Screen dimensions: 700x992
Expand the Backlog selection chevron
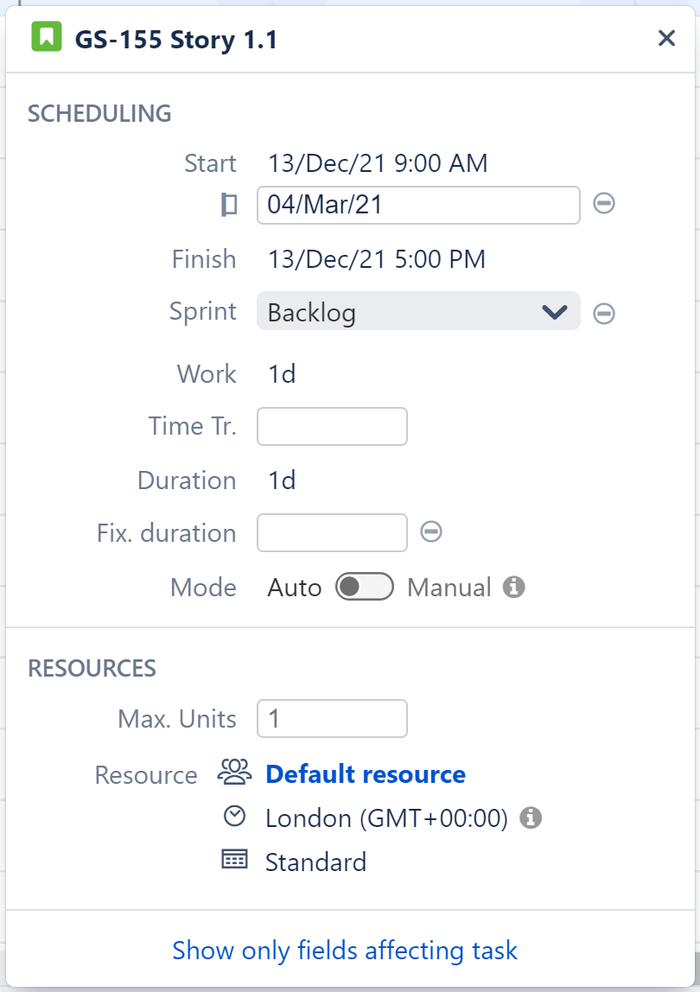(554, 312)
